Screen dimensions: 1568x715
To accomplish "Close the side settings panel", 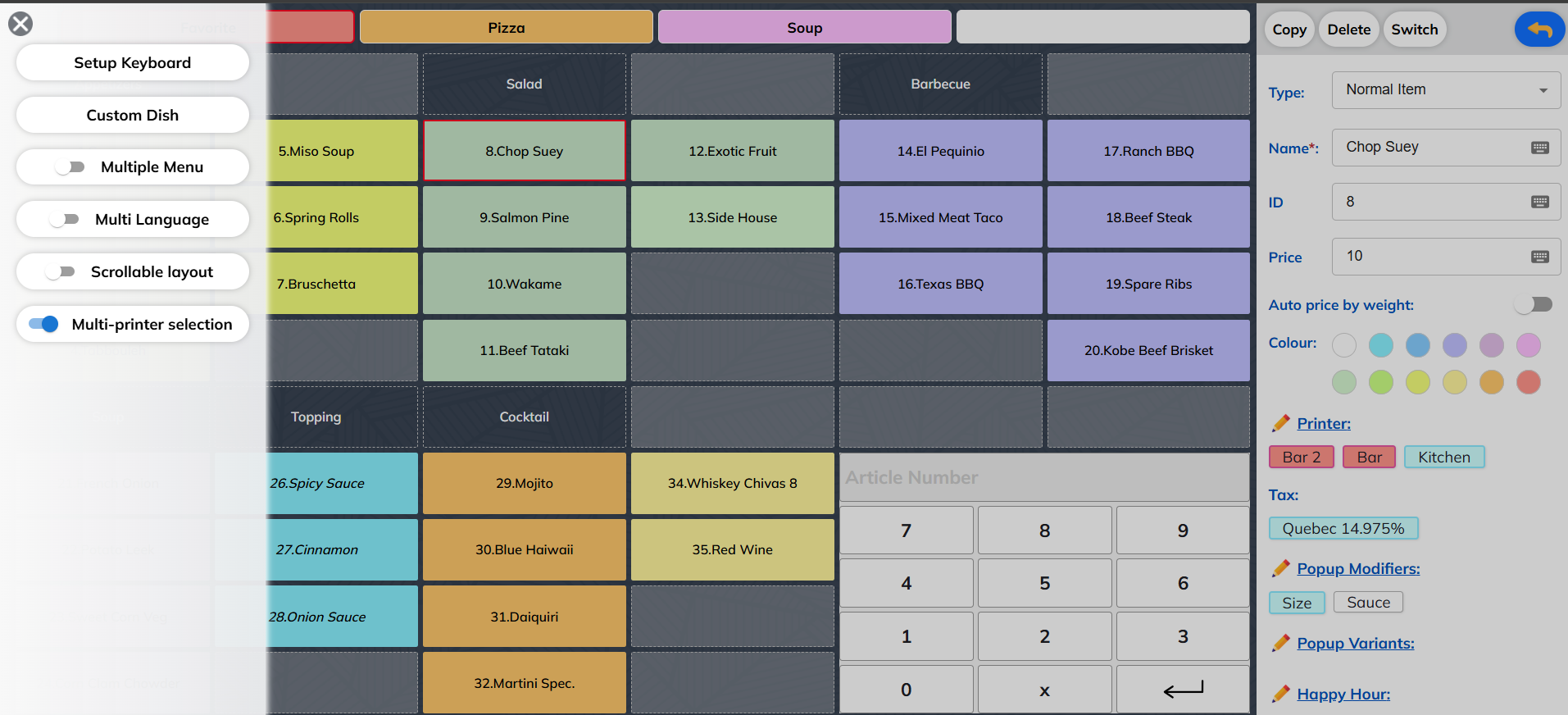I will (20, 24).
